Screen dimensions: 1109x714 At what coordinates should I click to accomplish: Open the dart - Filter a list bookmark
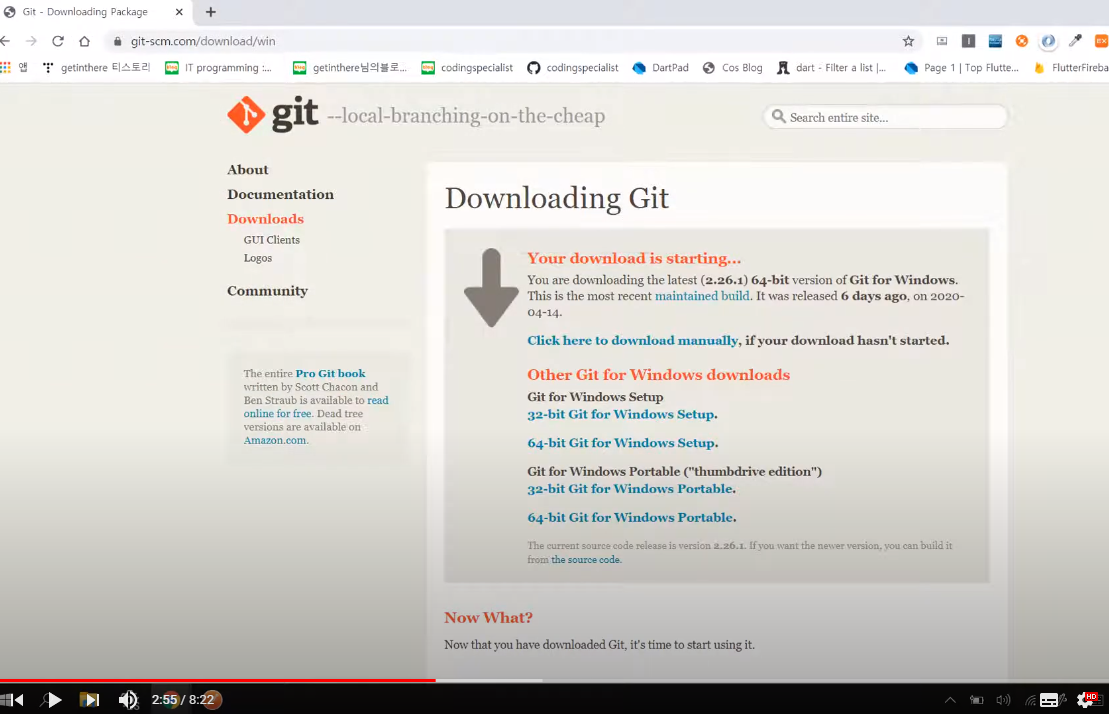[831, 67]
